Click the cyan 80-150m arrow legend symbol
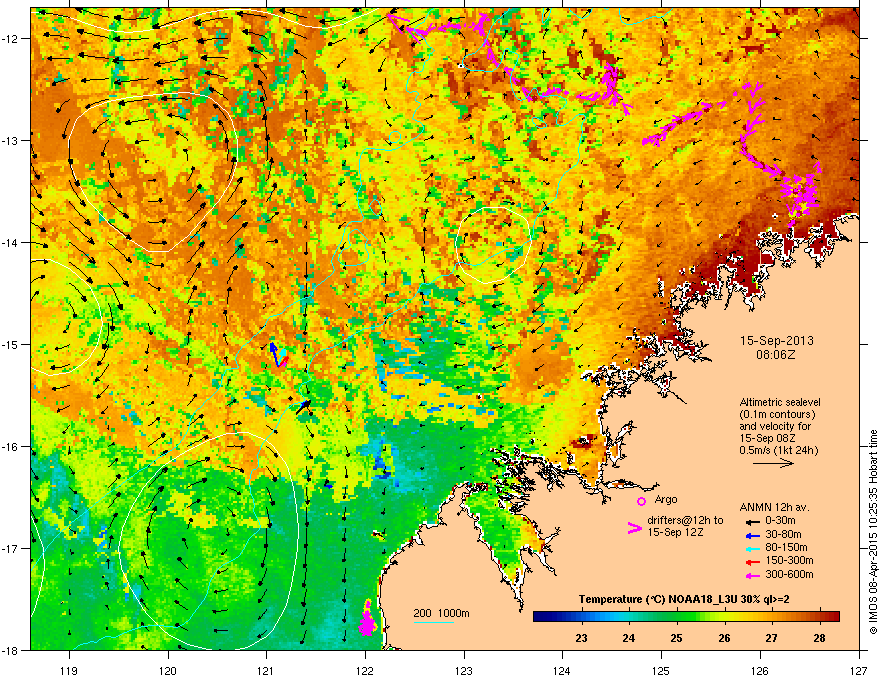Image resolution: width=880 pixels, height=680 pixels. [x=751, y=548]
